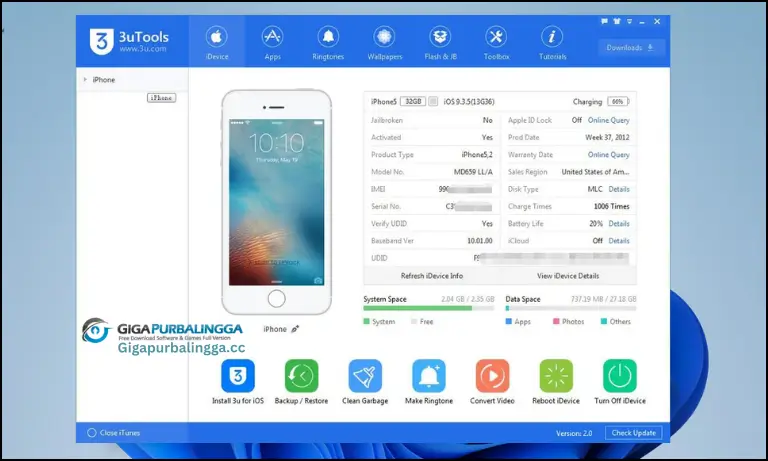Select iPhone in the sidebar
The width and height of the screenshot is (768, 461).
[x=104, y=79]
